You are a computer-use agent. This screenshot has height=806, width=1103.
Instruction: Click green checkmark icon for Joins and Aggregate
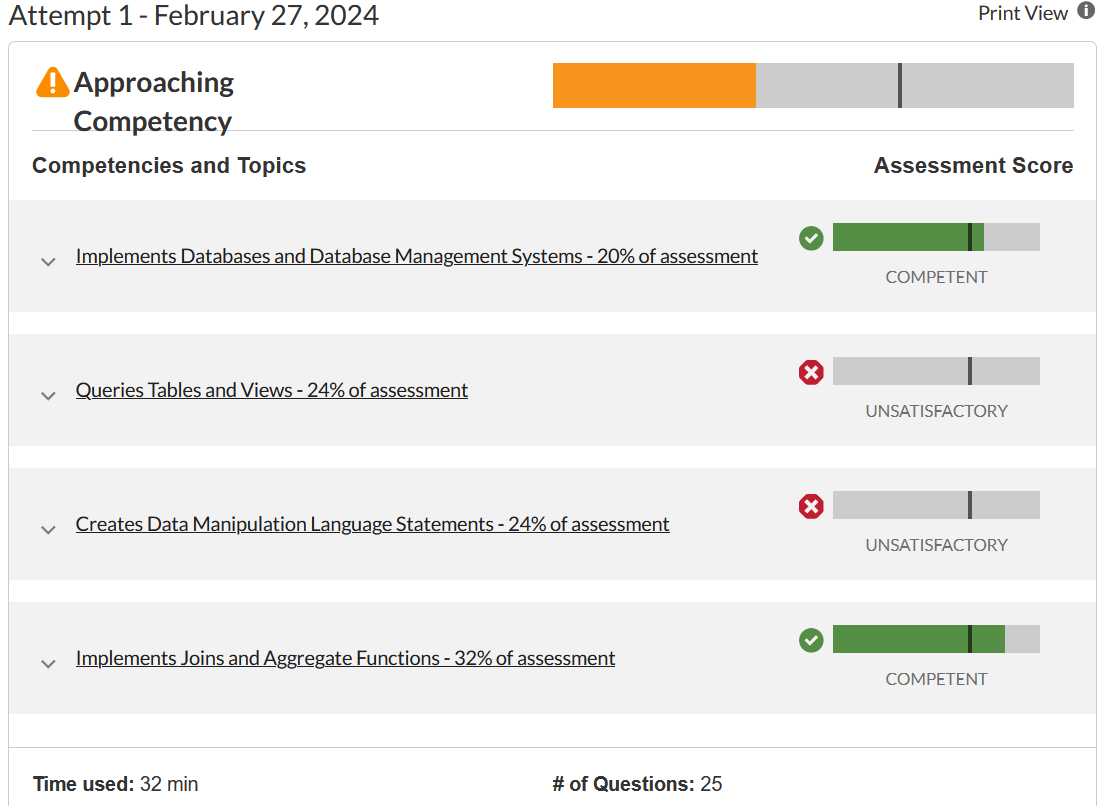coord(811,640)
